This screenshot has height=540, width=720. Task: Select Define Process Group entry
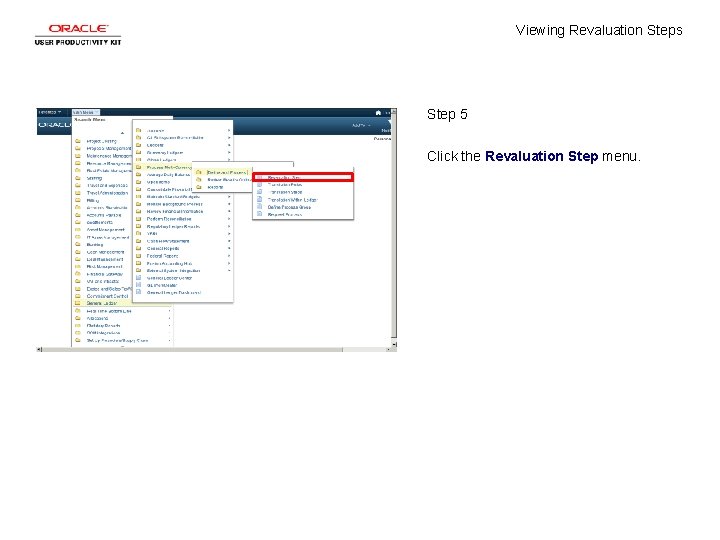click(x=289, y=207)
